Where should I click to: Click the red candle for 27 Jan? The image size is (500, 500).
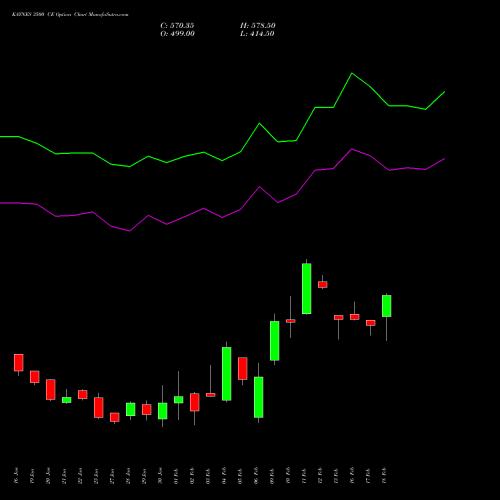(x=115, y=417)
